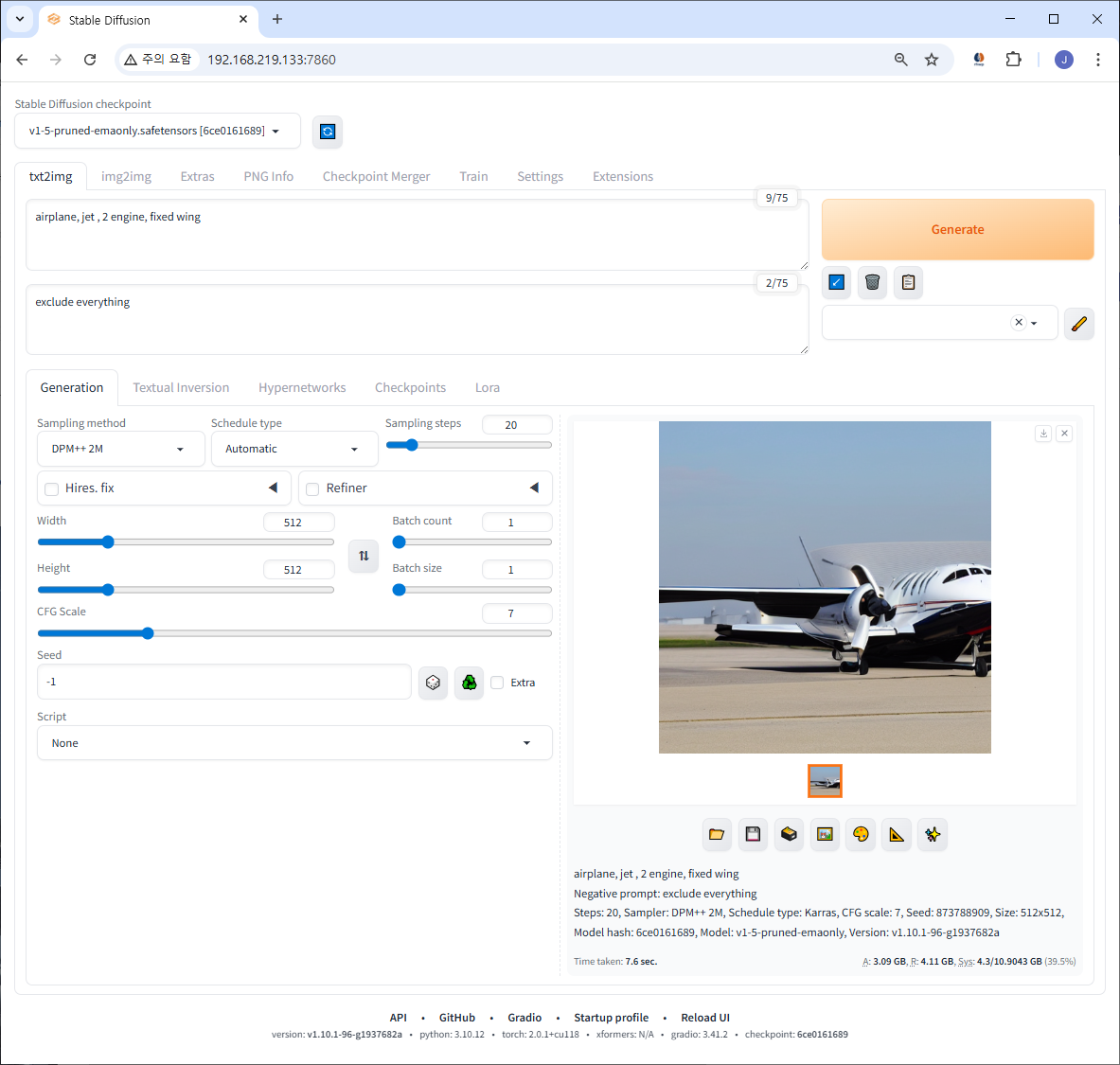Viewport: 1120px width, 1065px height.
Task: Toggle the Extra seed checkbox
Action: tap(497, 683)
